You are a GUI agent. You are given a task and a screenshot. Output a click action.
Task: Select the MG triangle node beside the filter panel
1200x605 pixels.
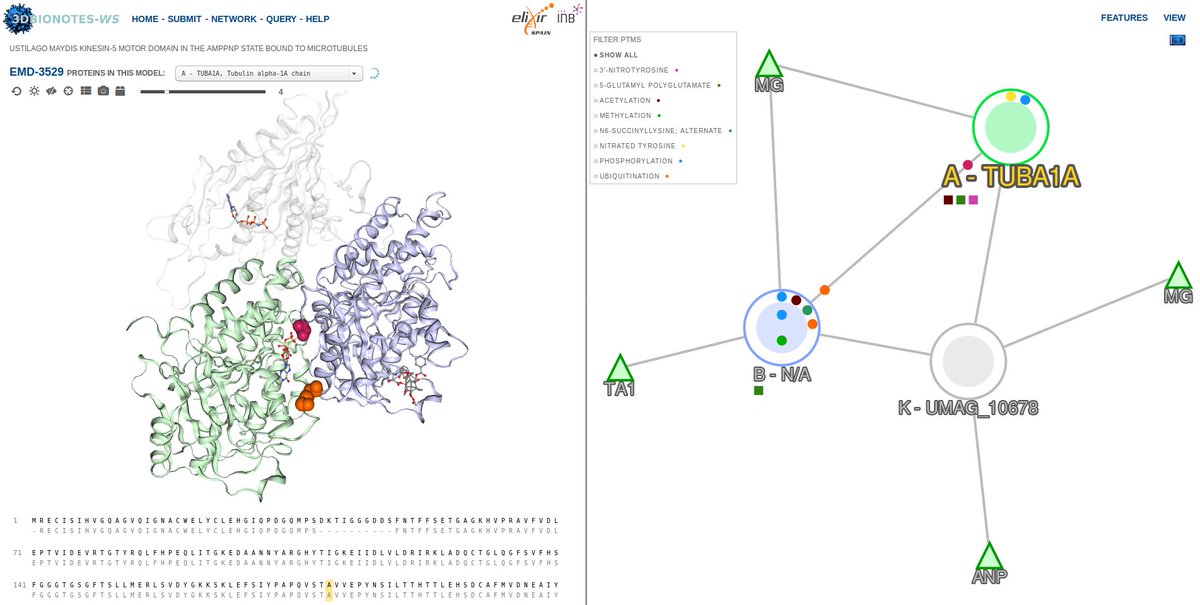tap(768, 64)
